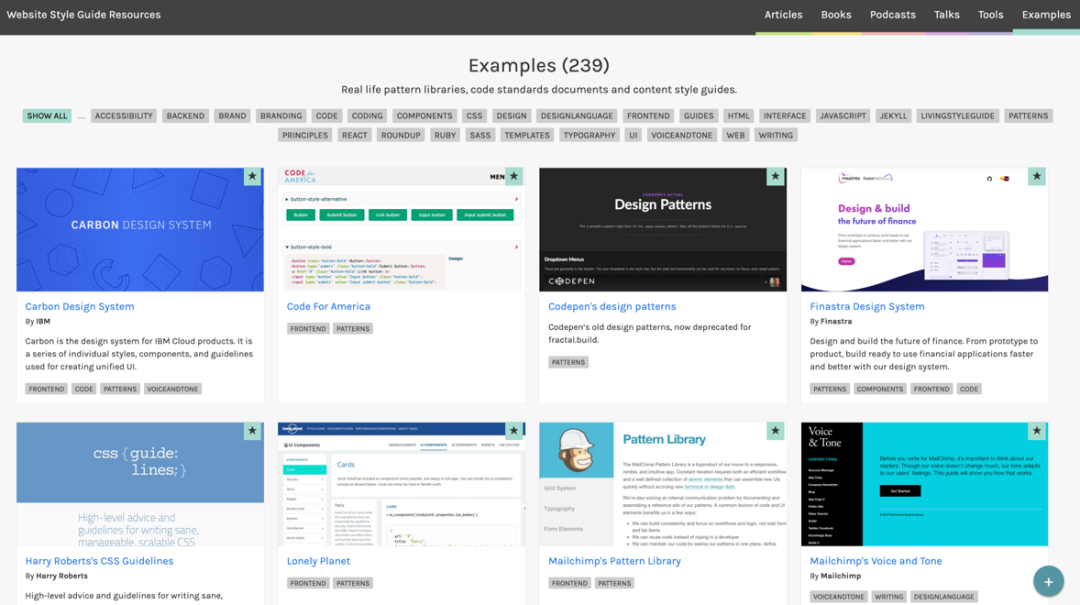1080x605 pixels.
Task: Filter by JEKYLL tag
Action: (x=893, y=116)
